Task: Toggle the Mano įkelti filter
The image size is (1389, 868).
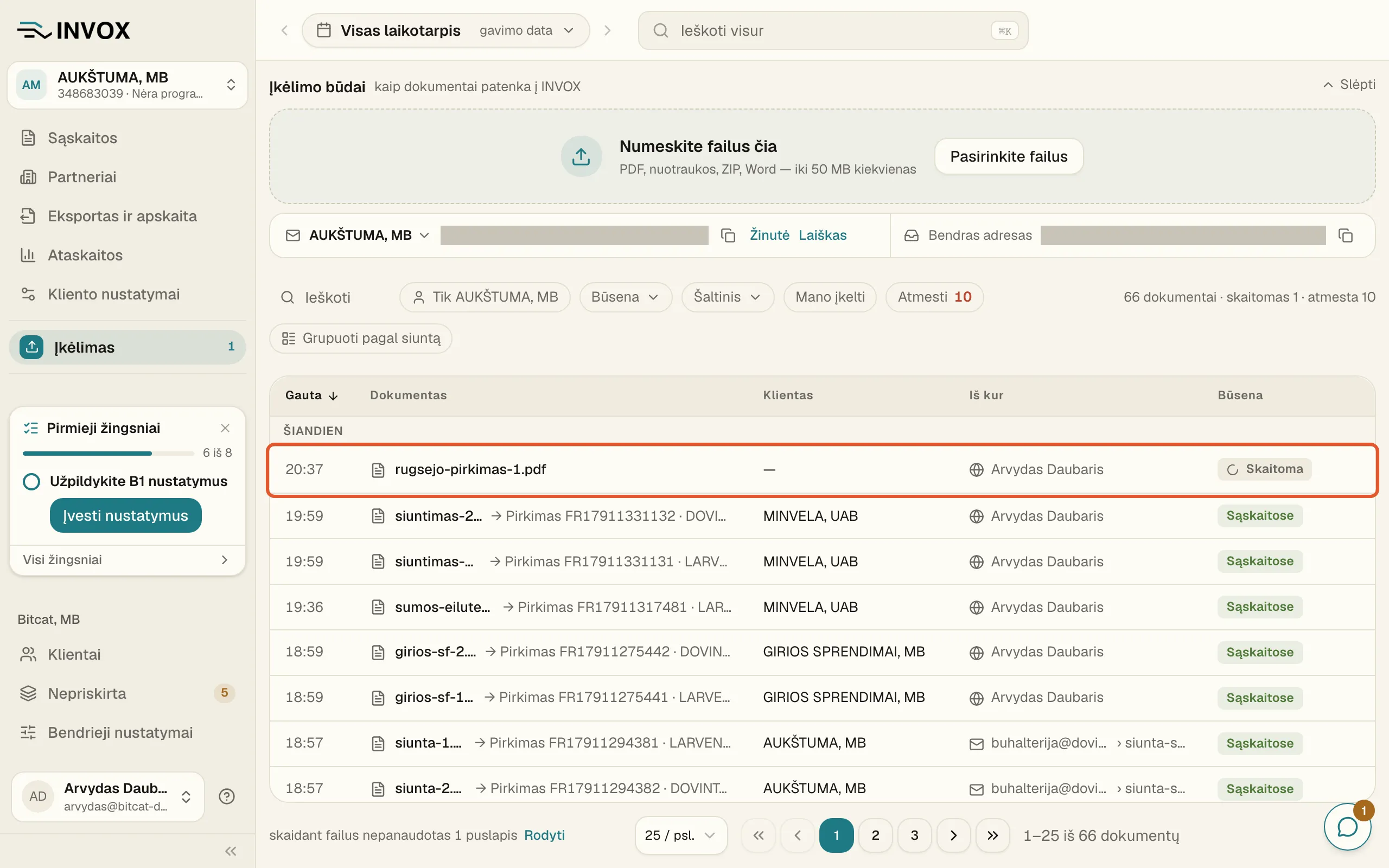Action: [x=830, y=297]
